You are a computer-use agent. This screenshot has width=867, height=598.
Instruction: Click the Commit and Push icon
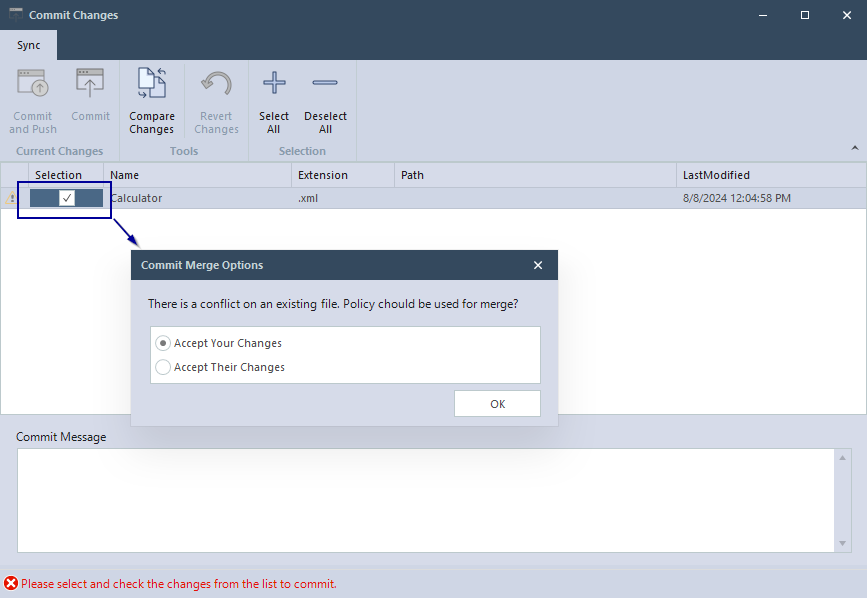(x=33, y=83)
